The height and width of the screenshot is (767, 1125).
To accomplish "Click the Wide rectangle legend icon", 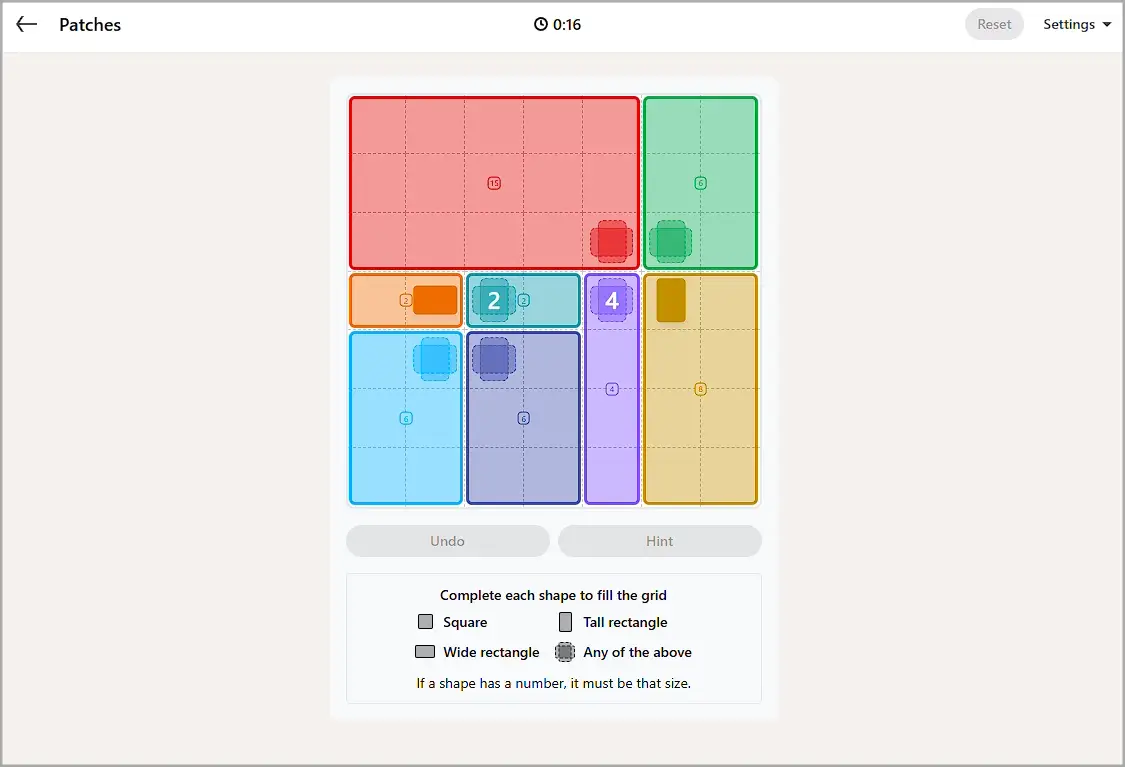I will pos(425,651).
